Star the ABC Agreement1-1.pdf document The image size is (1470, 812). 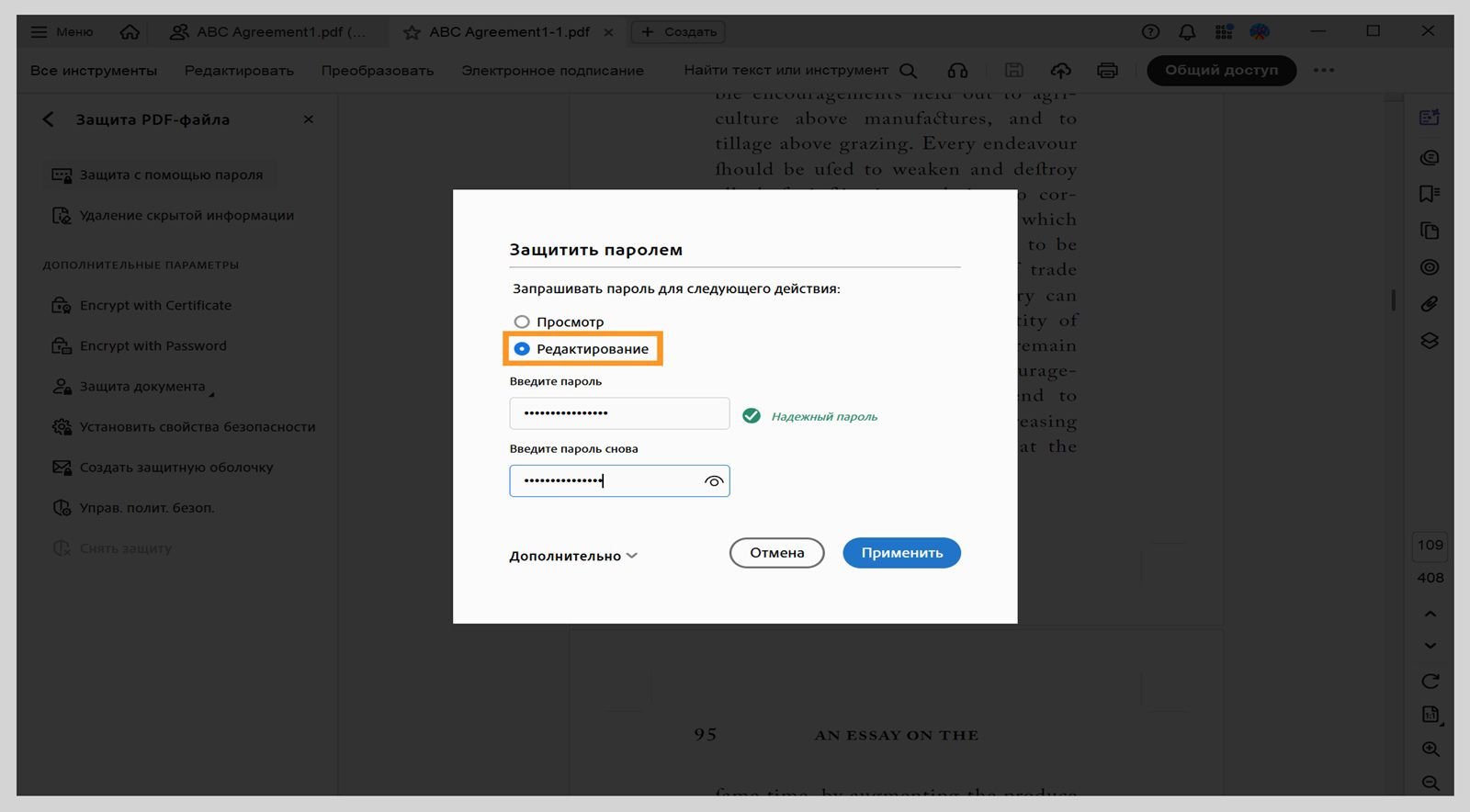coord(412,32)
